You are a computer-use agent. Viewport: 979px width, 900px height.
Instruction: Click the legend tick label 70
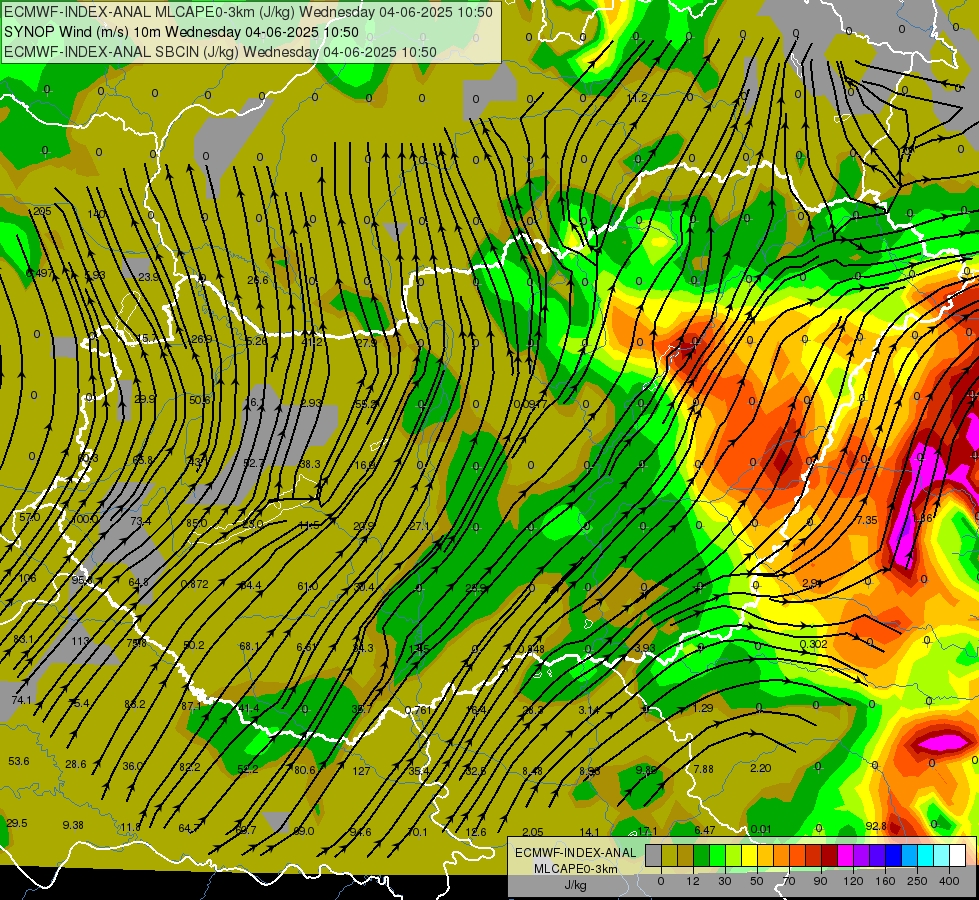pos(789,881)
